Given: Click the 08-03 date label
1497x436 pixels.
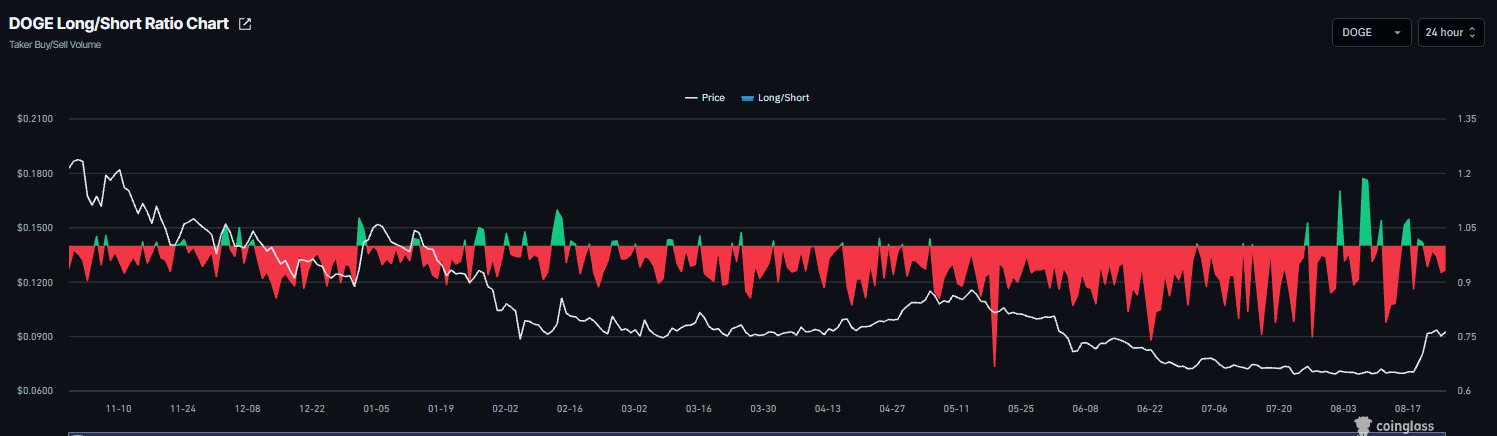Looking at the screenshot, I should [x=1344, y=409].
